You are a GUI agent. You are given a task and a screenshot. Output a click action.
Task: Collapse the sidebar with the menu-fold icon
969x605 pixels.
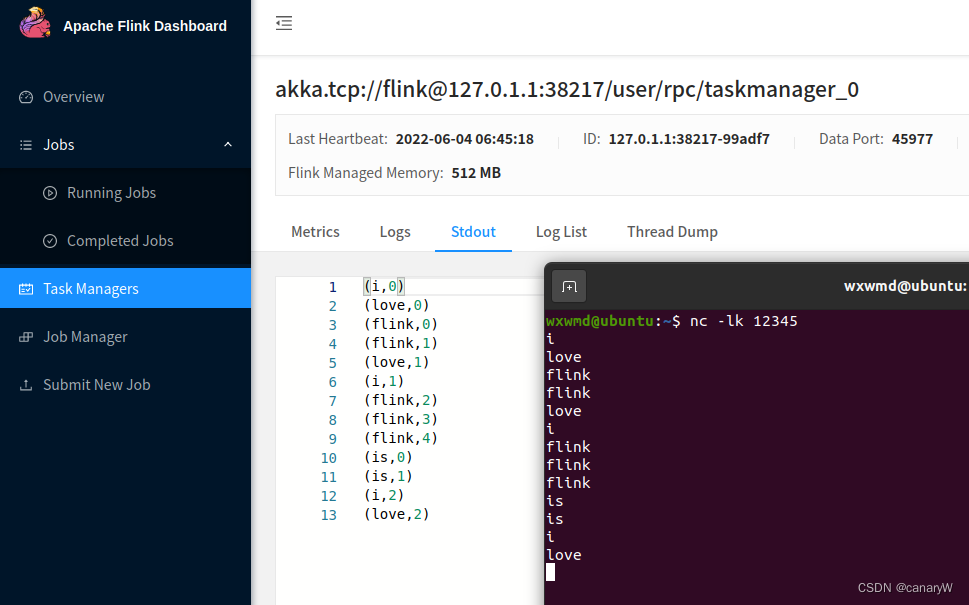click(283, 23)
